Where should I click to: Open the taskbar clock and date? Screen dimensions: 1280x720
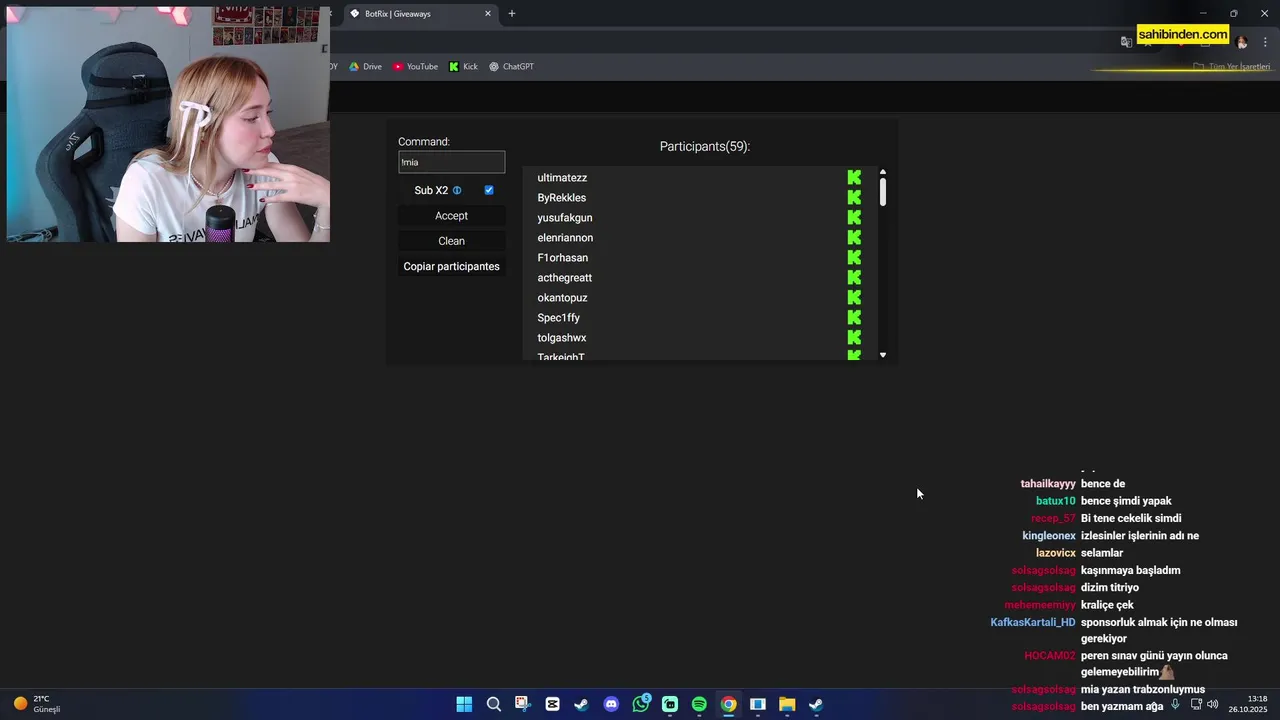coord(1248,704)
